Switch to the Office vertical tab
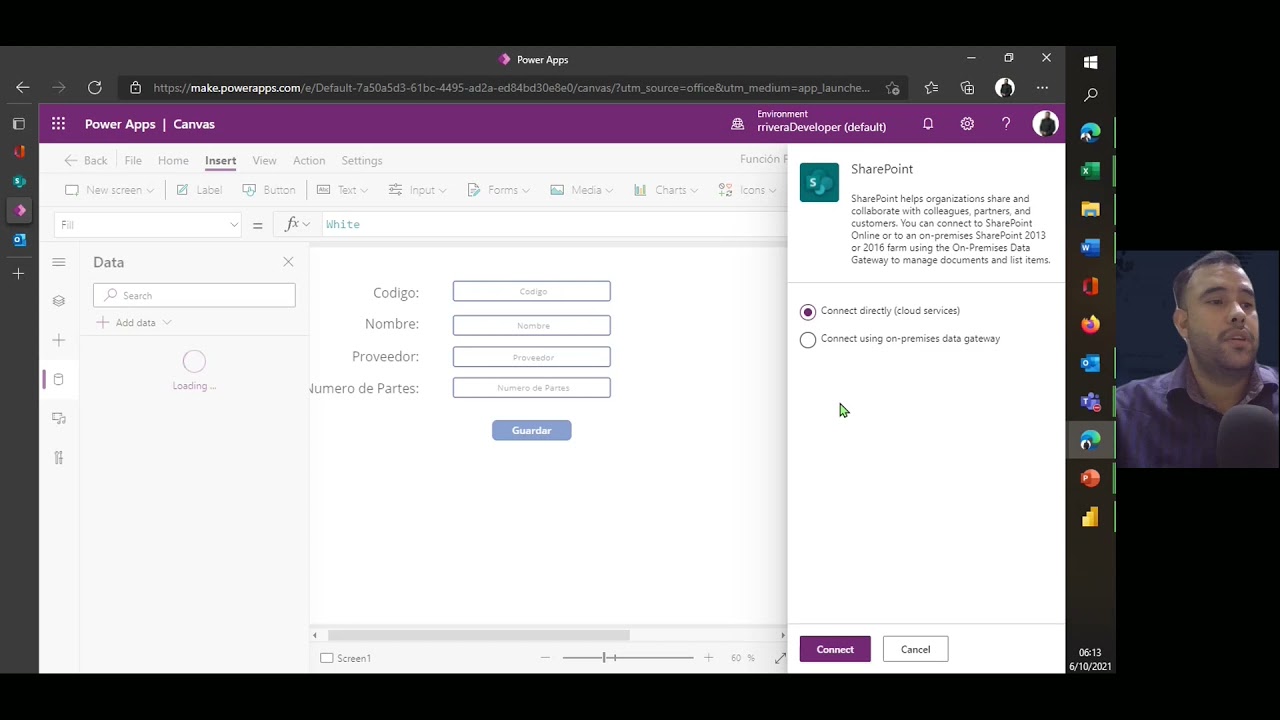 click(x=19, y=152)
